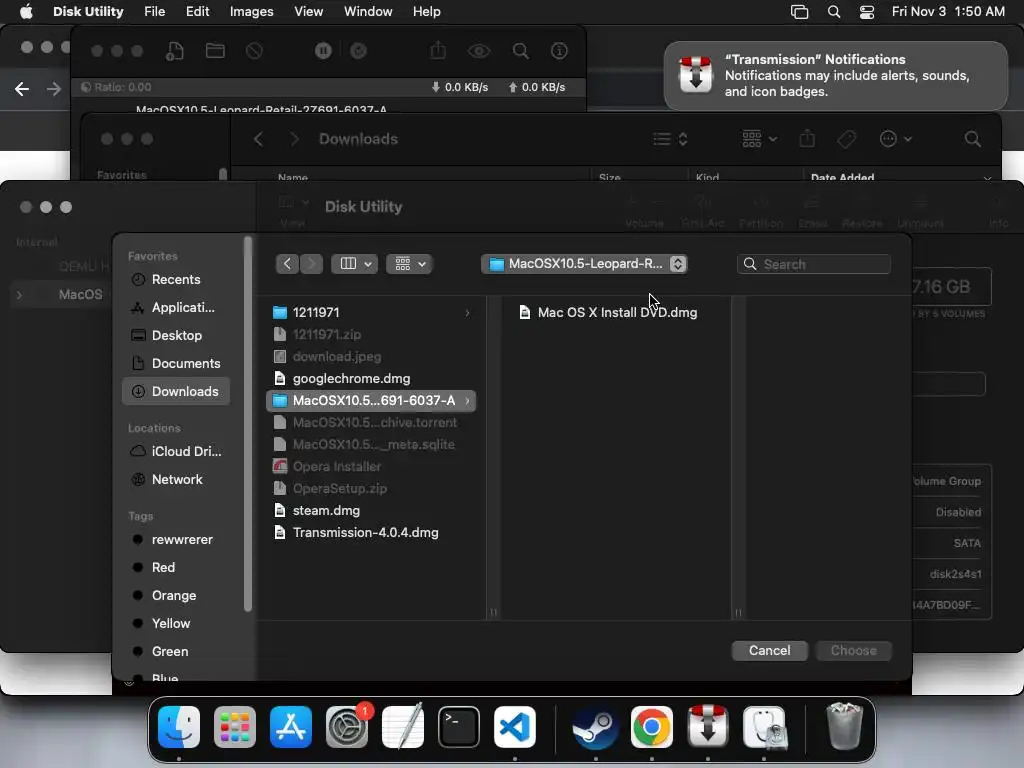This screenshot has height=768, width=1024.
Task: Open the Apple menu
Action: (x=26, y=12)
